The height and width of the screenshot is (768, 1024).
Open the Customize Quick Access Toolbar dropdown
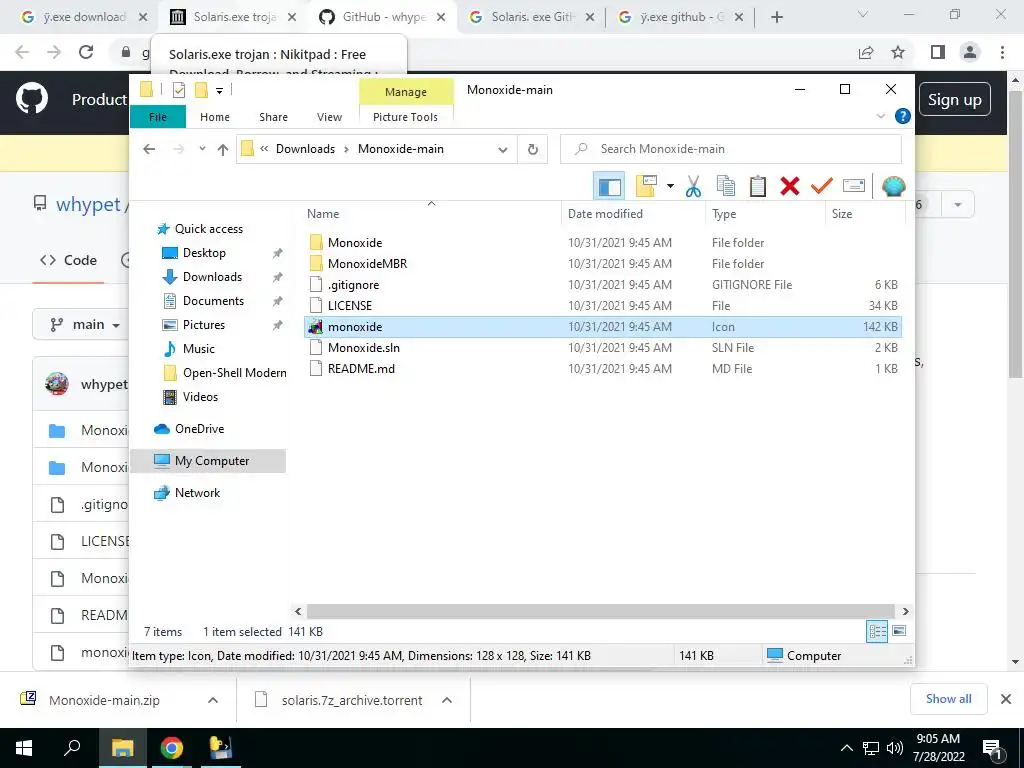tap(219, 91)
